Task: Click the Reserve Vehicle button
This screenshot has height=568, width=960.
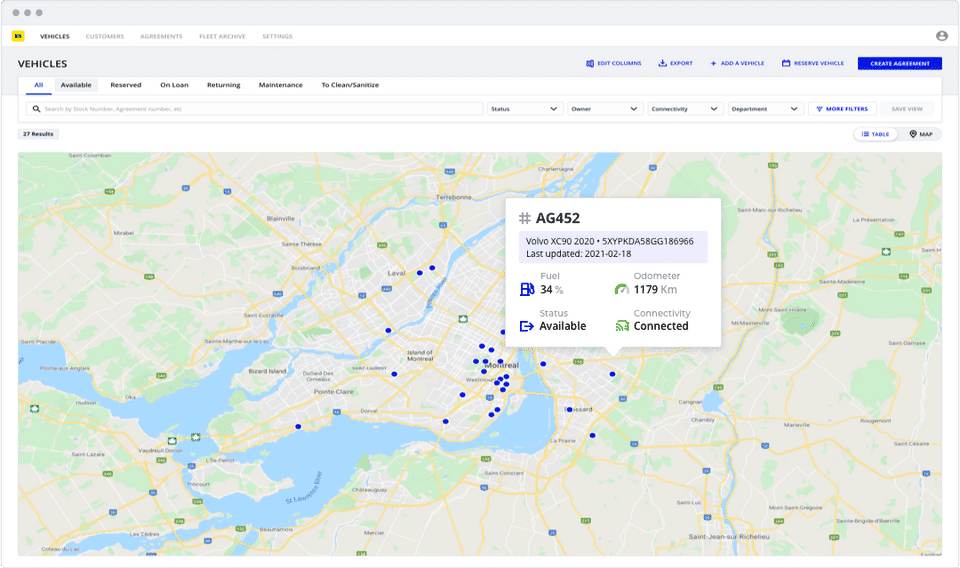Action: 812,63
